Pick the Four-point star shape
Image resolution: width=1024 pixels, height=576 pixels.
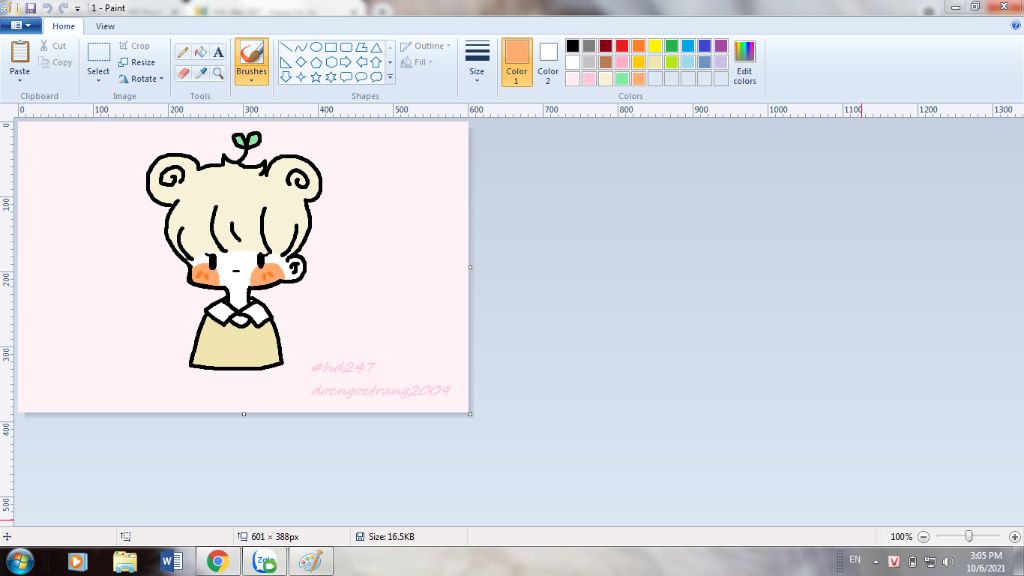[300, 77]
